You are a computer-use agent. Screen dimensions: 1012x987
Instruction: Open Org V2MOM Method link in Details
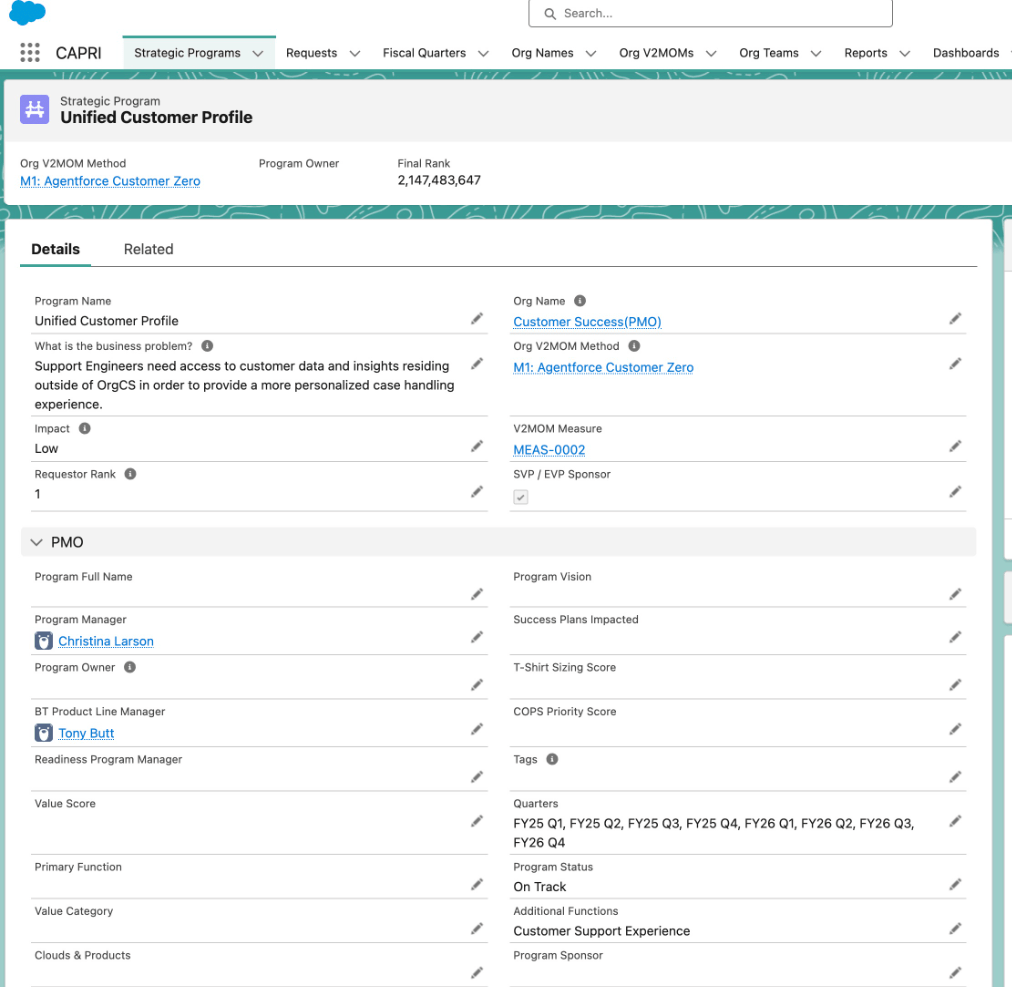tap(603, 367)
